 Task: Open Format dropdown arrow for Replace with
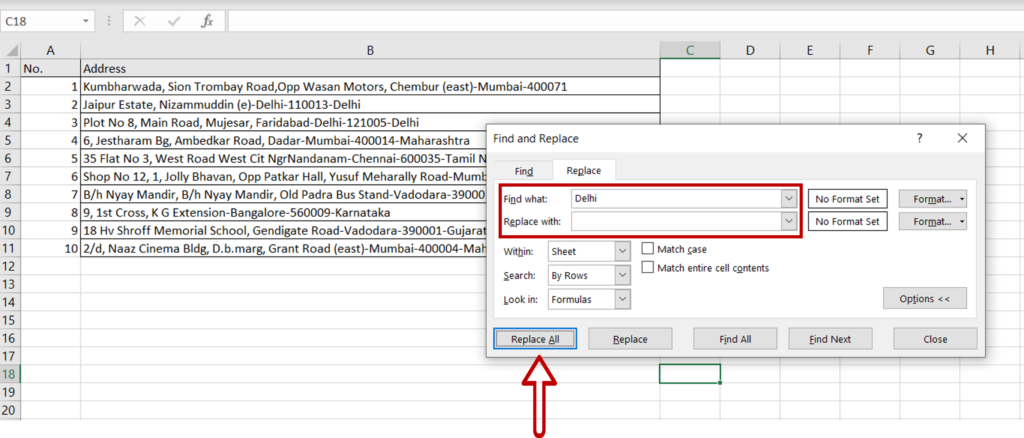click(x=962, y=222)
